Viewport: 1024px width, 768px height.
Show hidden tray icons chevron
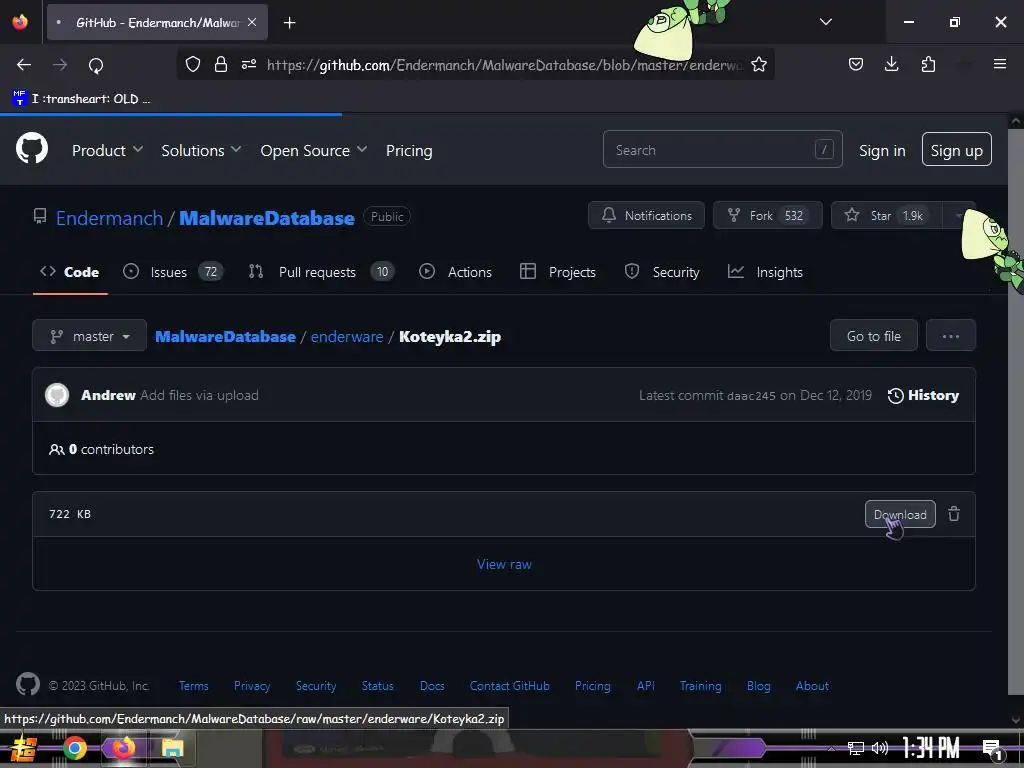(831, 748)
